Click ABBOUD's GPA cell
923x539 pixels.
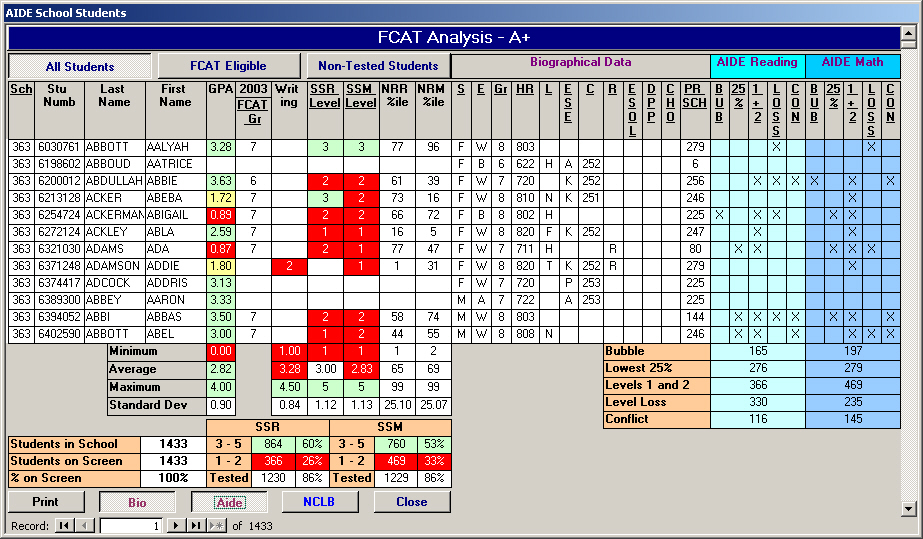(x=220, y=163)
